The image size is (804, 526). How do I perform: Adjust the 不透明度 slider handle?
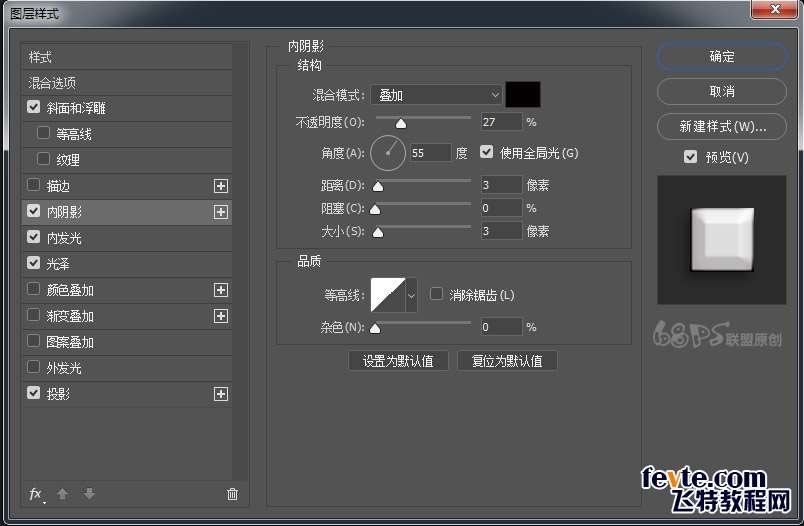(401, 124)
